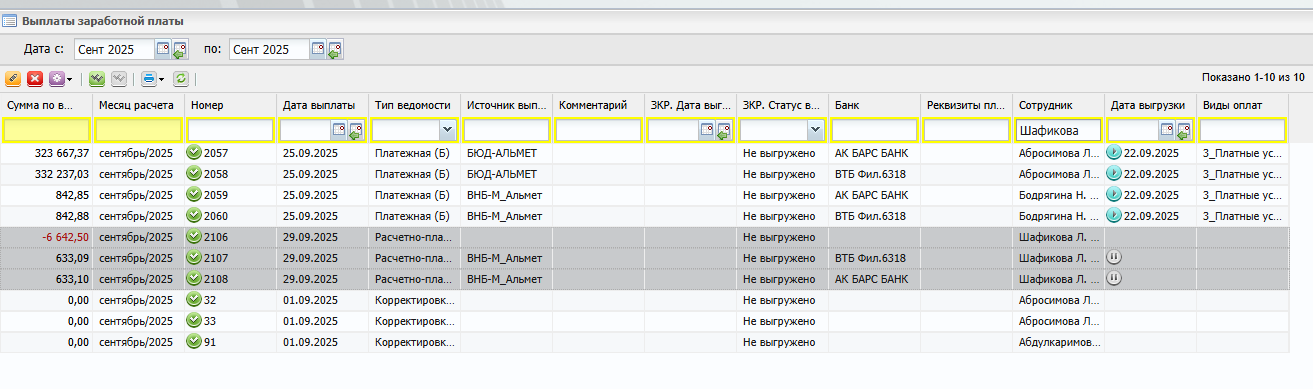
Task: Click green arrow icon in 'Дата выгрузки' filter
Action: click(1183, 131)
